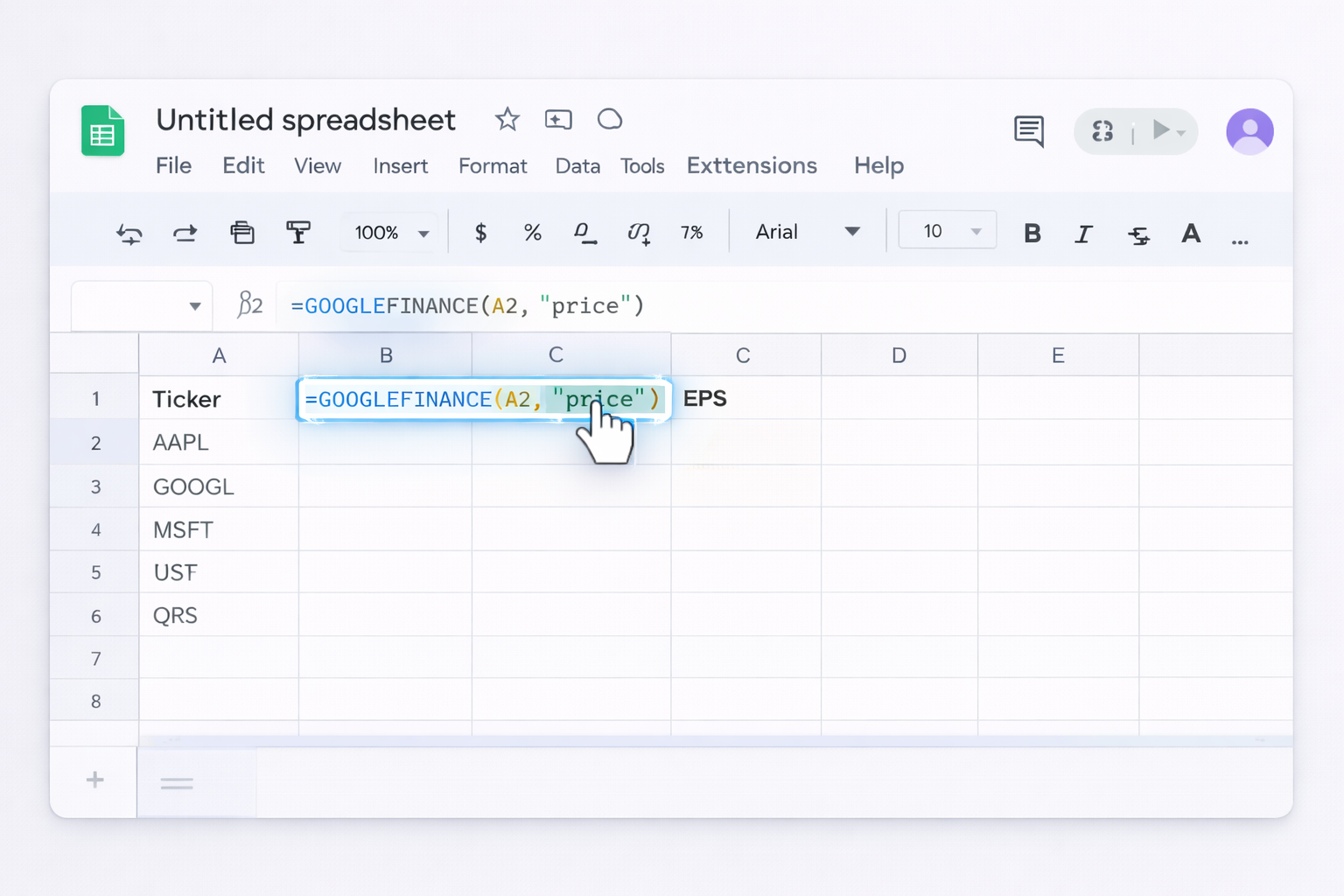The image size is (1344, 896).
Task: Open the comments history icon
Action: (x=1029, y=131)
